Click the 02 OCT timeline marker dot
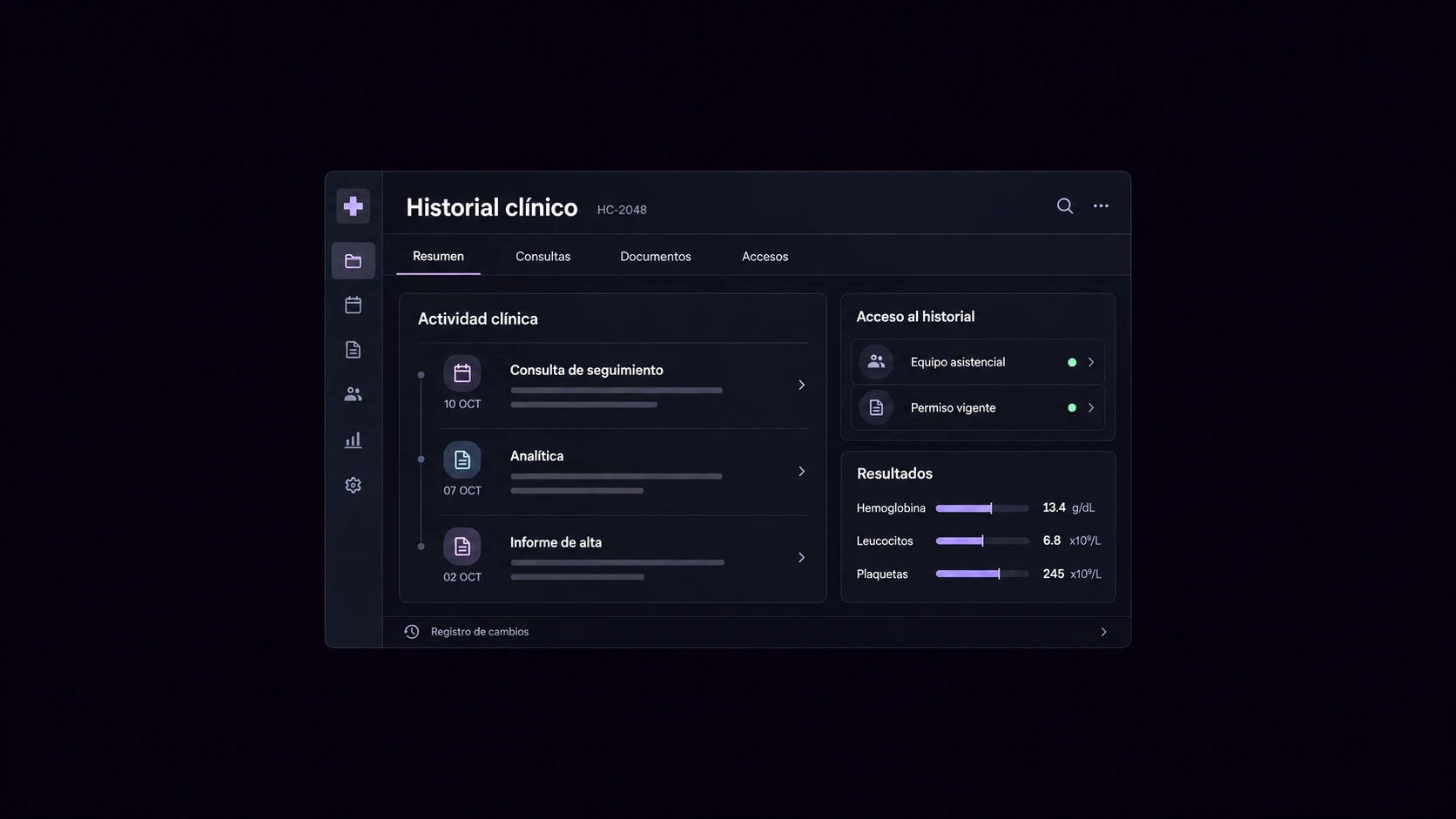 (x=421, y=547)
